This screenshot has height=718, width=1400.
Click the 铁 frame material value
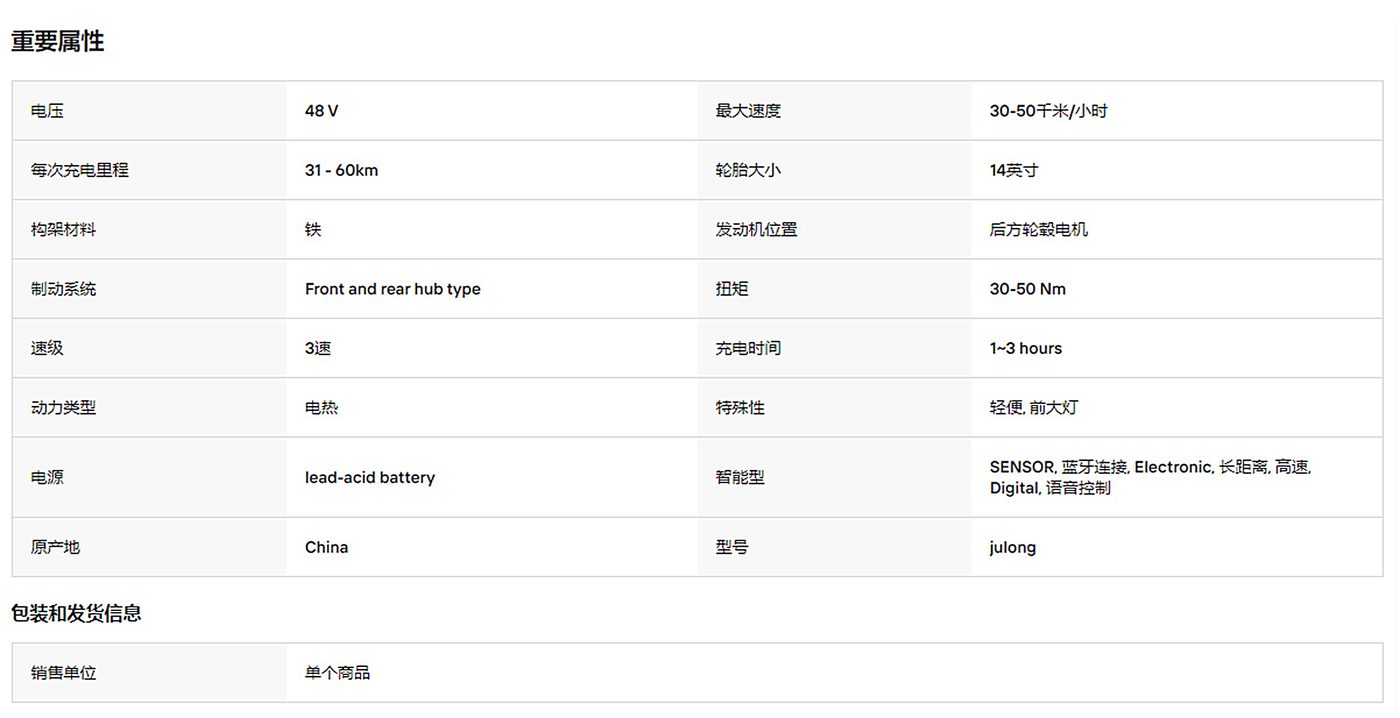(x=313, y=230)
